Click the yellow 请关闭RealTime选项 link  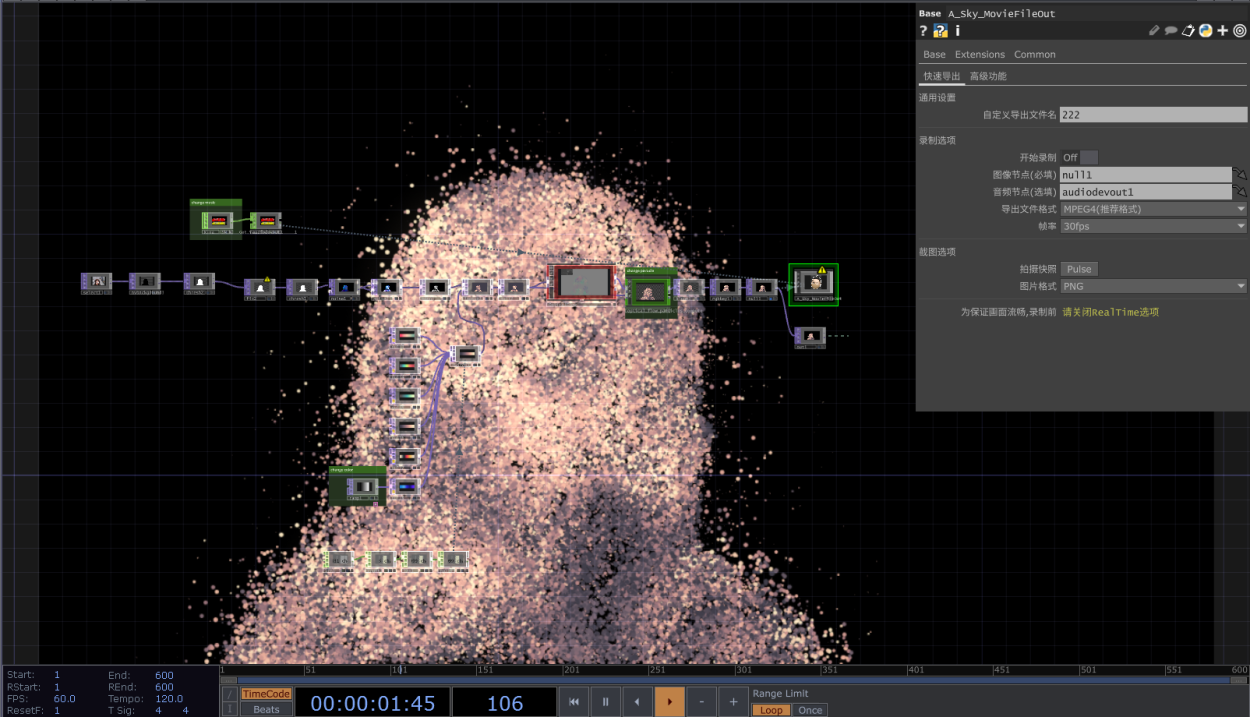(1112, 311)
